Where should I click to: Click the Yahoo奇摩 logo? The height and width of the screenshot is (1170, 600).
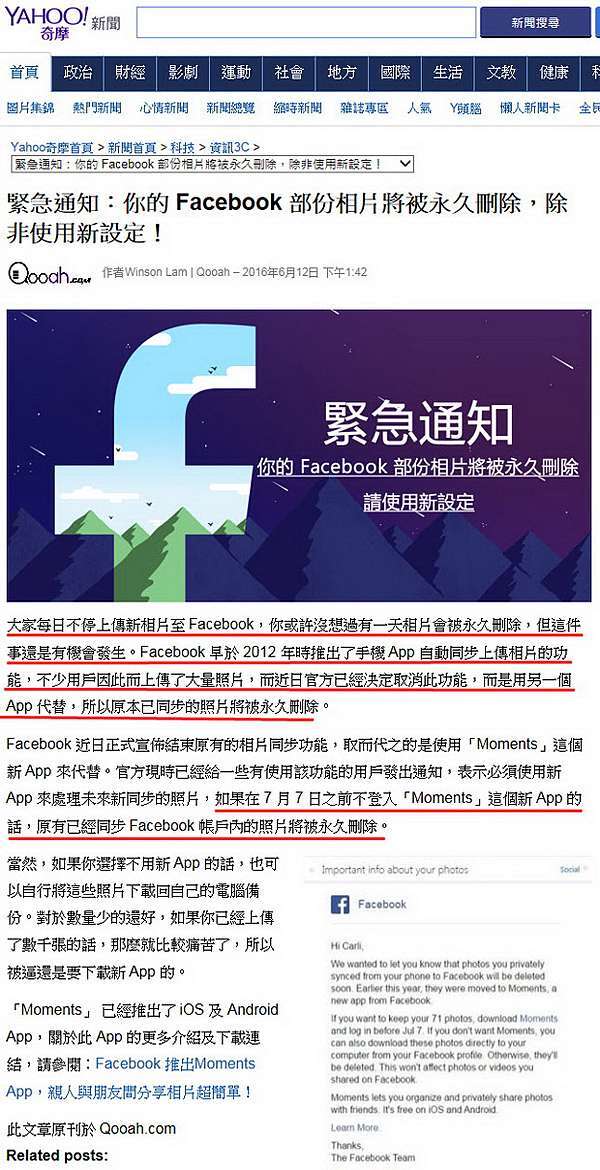tap(45, 22)
